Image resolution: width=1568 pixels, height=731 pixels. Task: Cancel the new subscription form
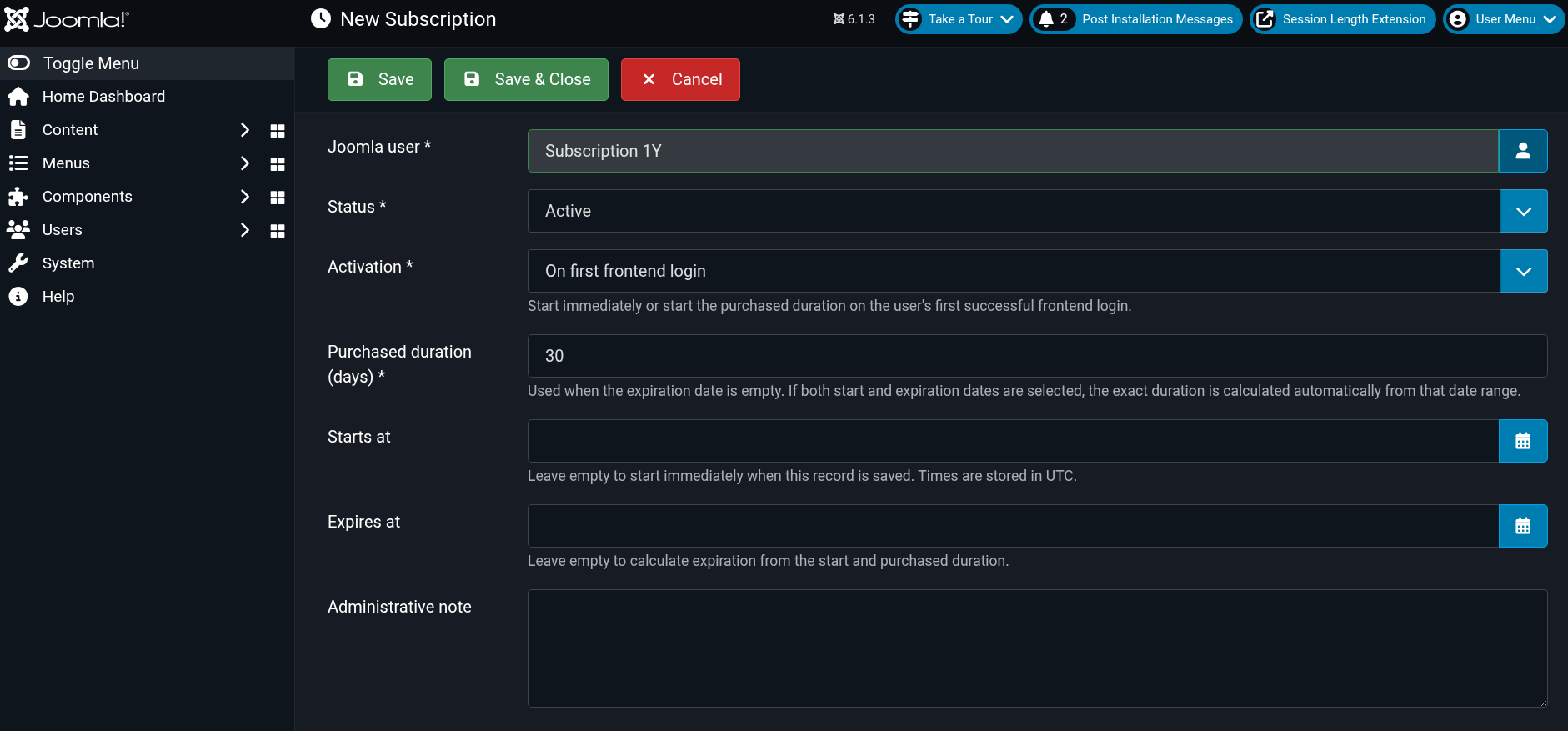pos(680,79)
